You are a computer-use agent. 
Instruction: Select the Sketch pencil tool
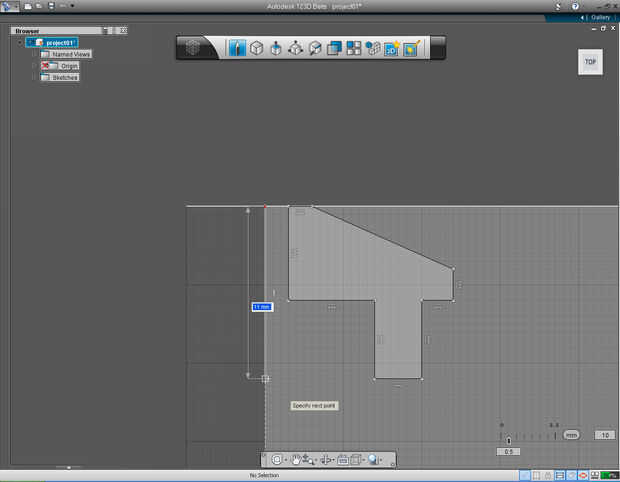coord(237,48)
